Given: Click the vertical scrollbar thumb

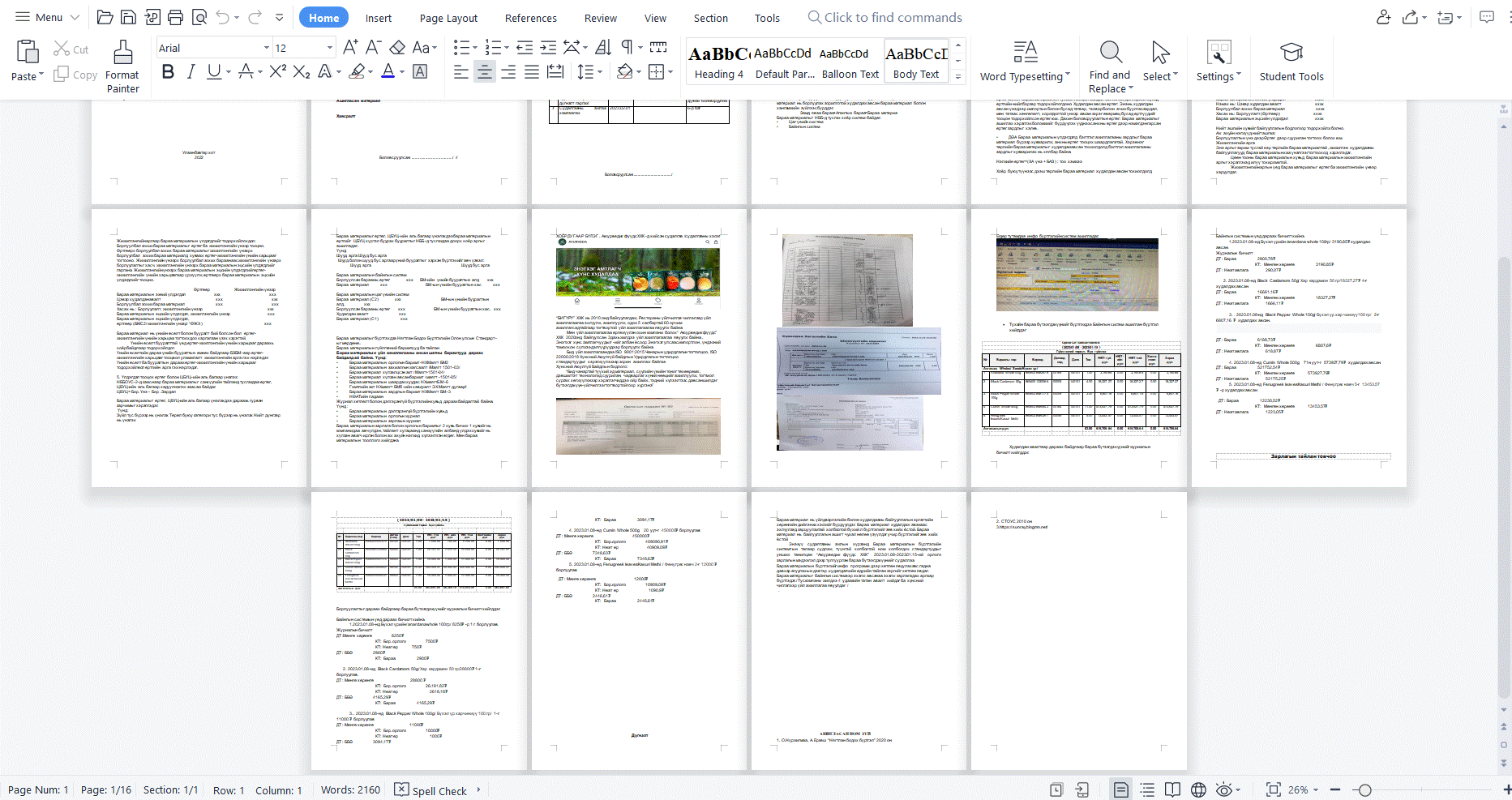Looking at the screenshot, I should 1505,478.
